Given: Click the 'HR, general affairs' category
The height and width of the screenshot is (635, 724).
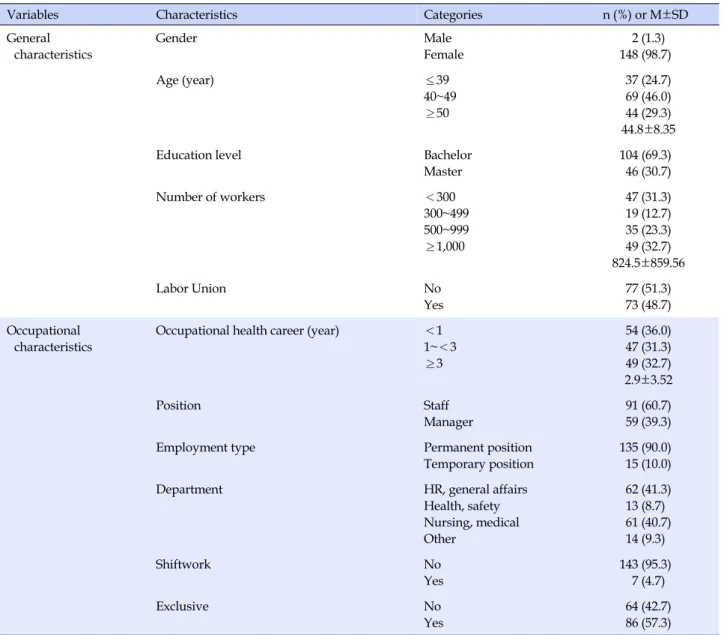Looking at the screenshot, I should pyautogui.click(x=475, y=490).
